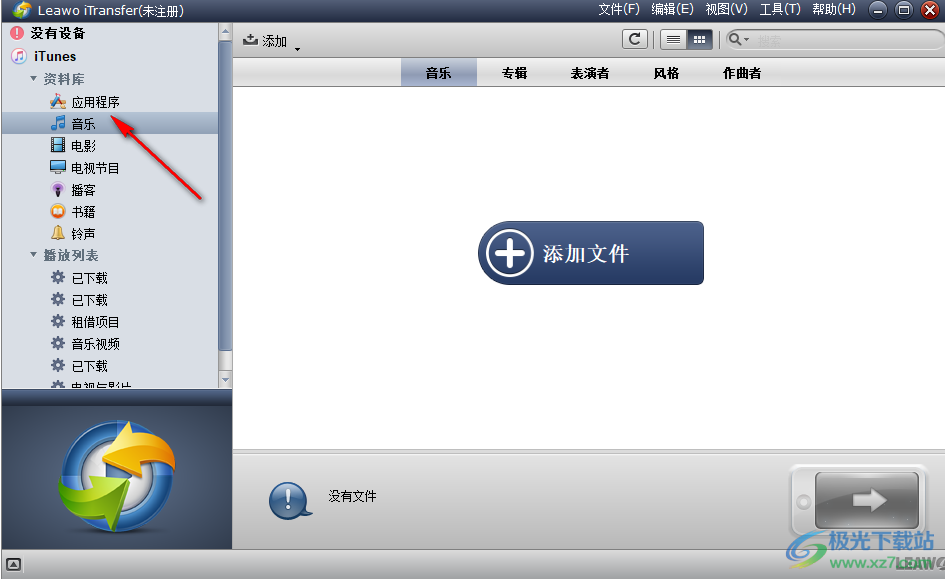
Task: Click the plus circle icon on 添加文件
Action: click(x=509, y=253)
